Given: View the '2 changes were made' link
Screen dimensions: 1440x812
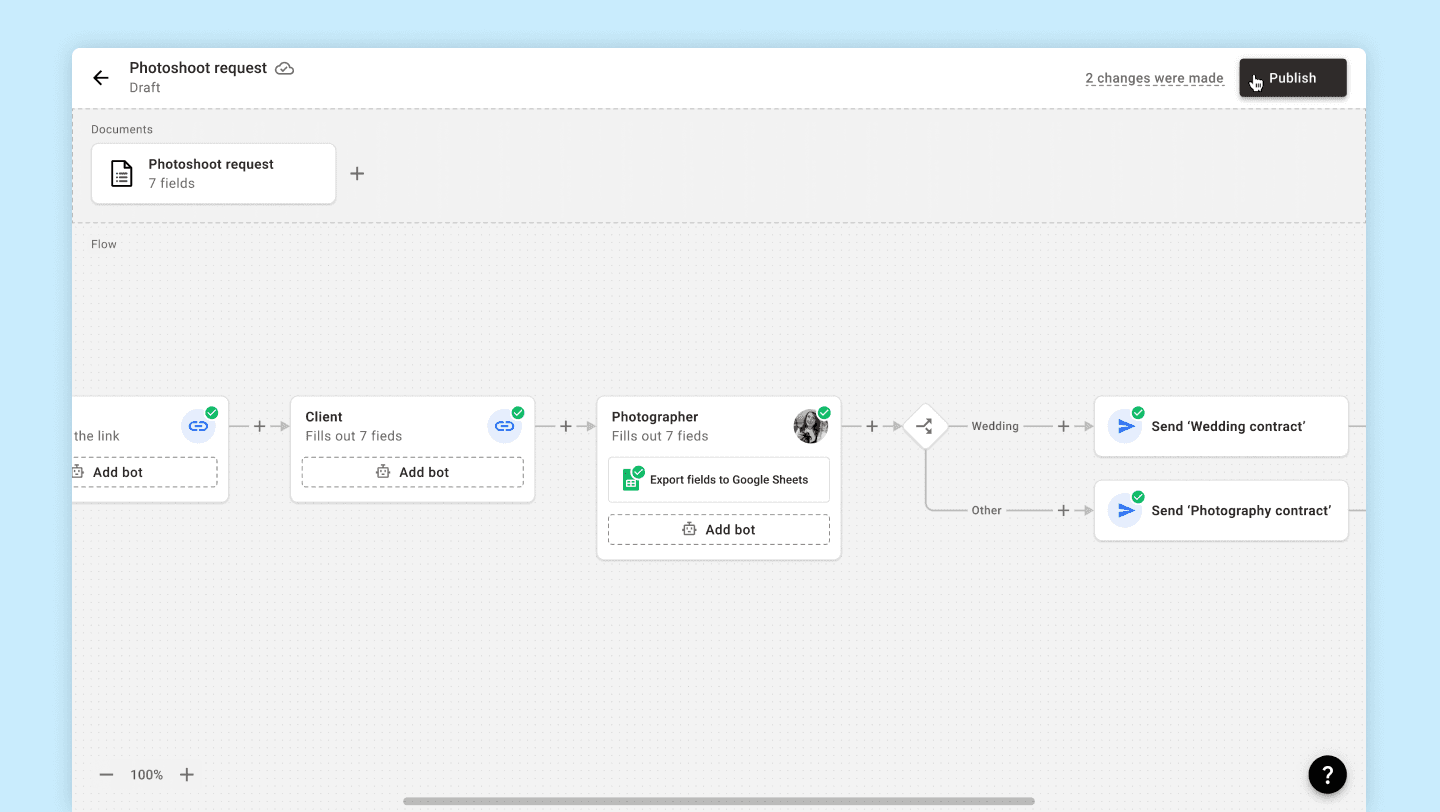Looking at the screenshot, I should tap(1155, 78).
